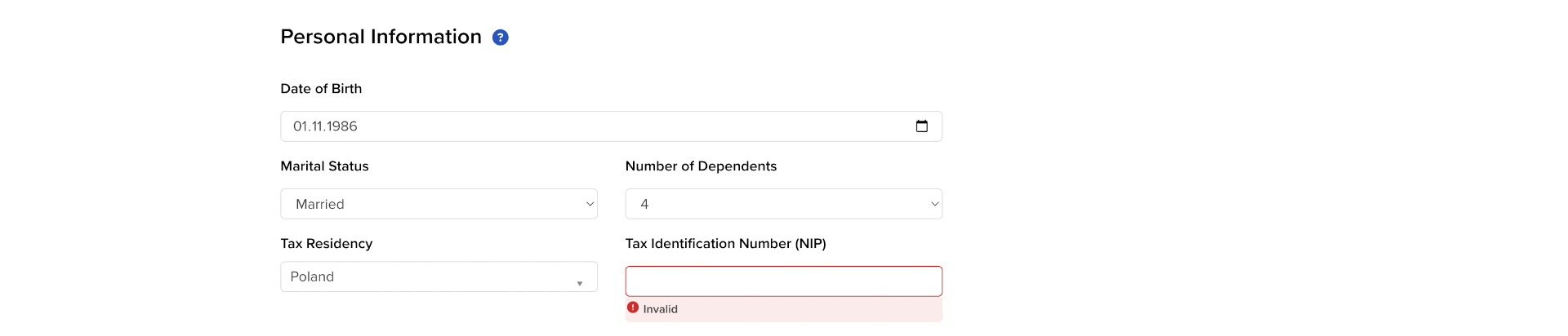Viewport: 1568px width, 336px height.
Task: Click the chevron arrow of Number of Dependents
Action: [x=934, y=204]
